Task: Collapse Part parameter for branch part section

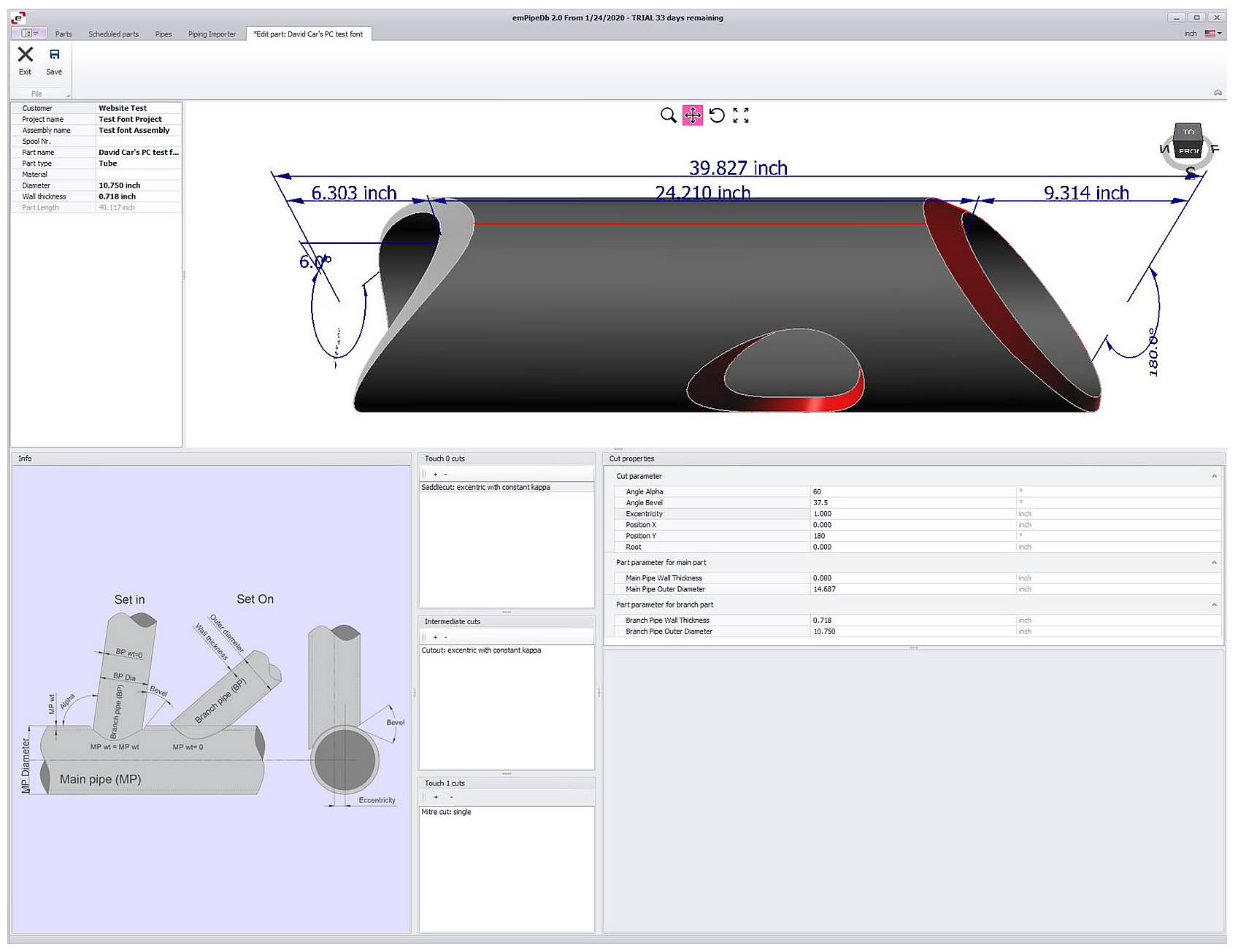Action: (x=1214, y=605)
